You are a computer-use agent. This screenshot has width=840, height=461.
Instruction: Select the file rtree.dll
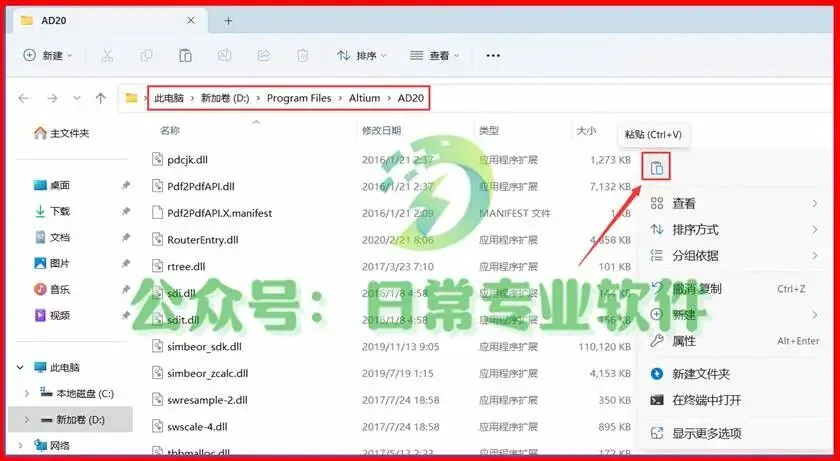click(x=186, y=267)
